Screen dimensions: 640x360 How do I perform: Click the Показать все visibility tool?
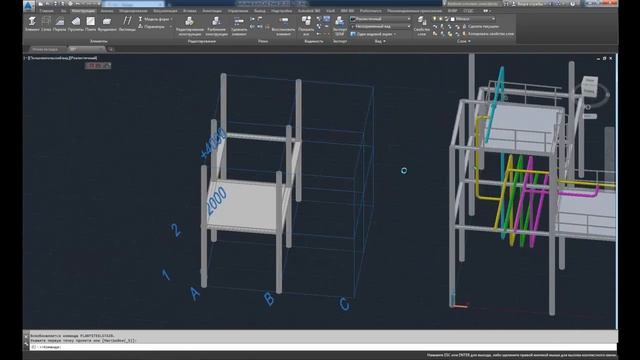click(306, 27)
